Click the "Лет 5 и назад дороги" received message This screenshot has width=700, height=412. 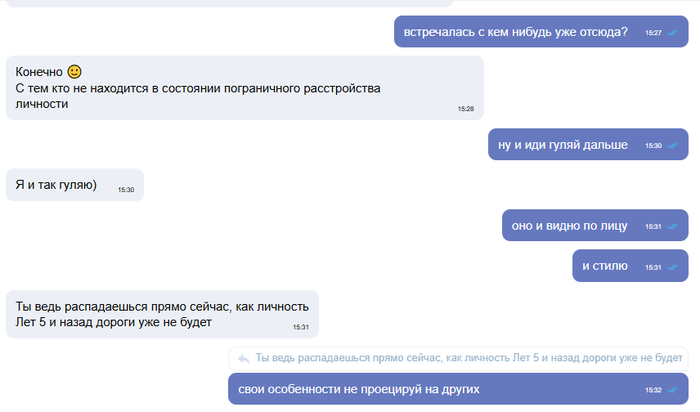[115, 323]
